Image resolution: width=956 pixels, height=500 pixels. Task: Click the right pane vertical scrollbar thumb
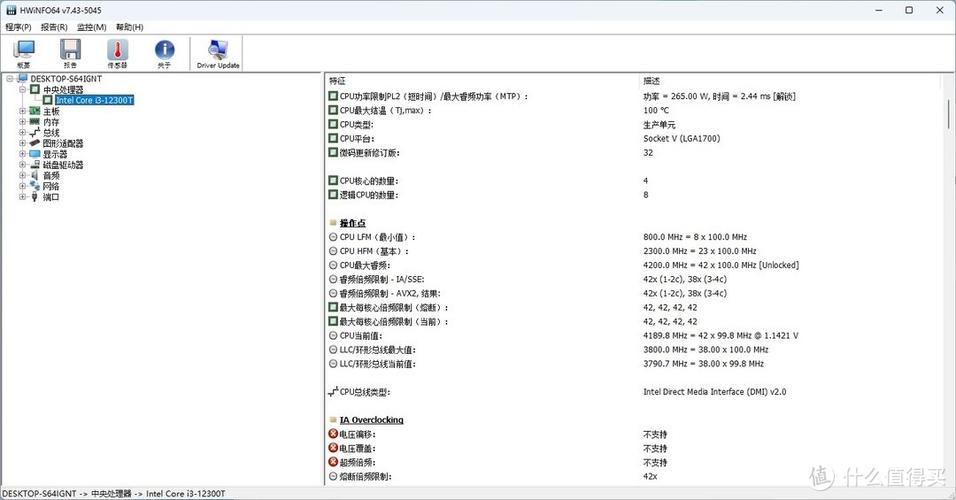point(949,114)
